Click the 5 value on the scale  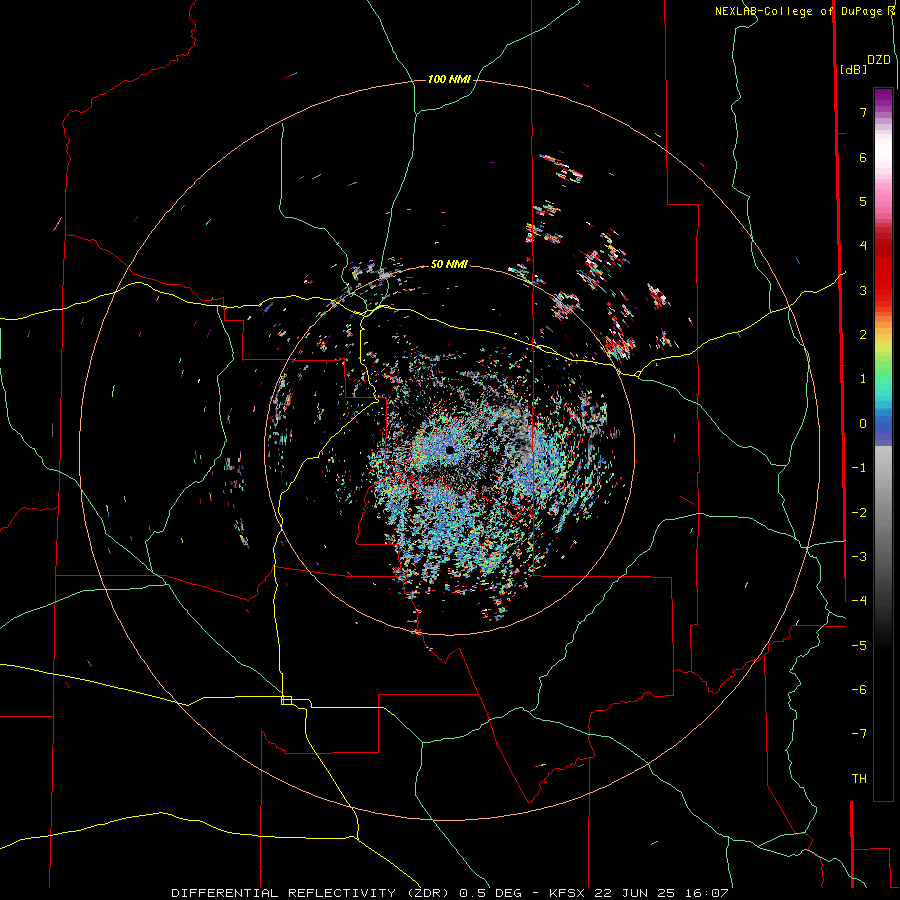863,201
